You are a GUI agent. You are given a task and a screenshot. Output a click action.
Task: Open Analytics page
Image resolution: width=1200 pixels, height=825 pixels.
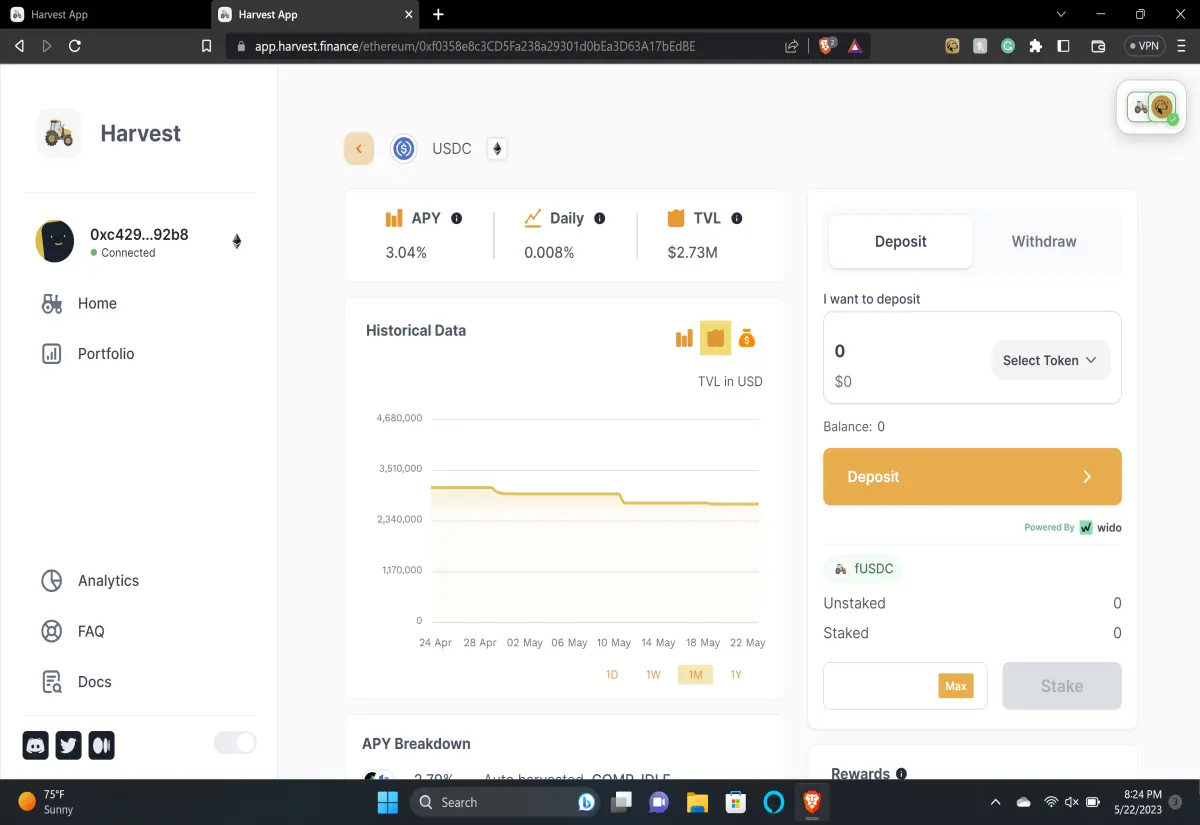point(90,580)
